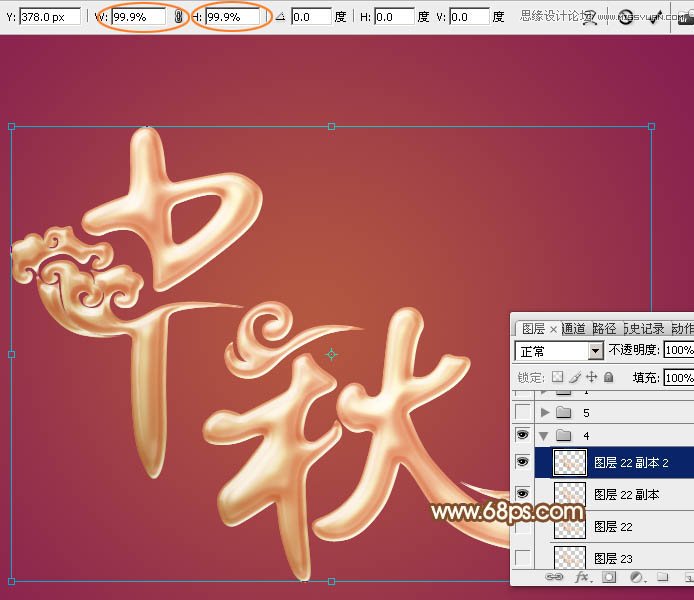Viewport: 694px width, 600px height.
Task: Open the fx layer style menu
Action: [582, 577]
